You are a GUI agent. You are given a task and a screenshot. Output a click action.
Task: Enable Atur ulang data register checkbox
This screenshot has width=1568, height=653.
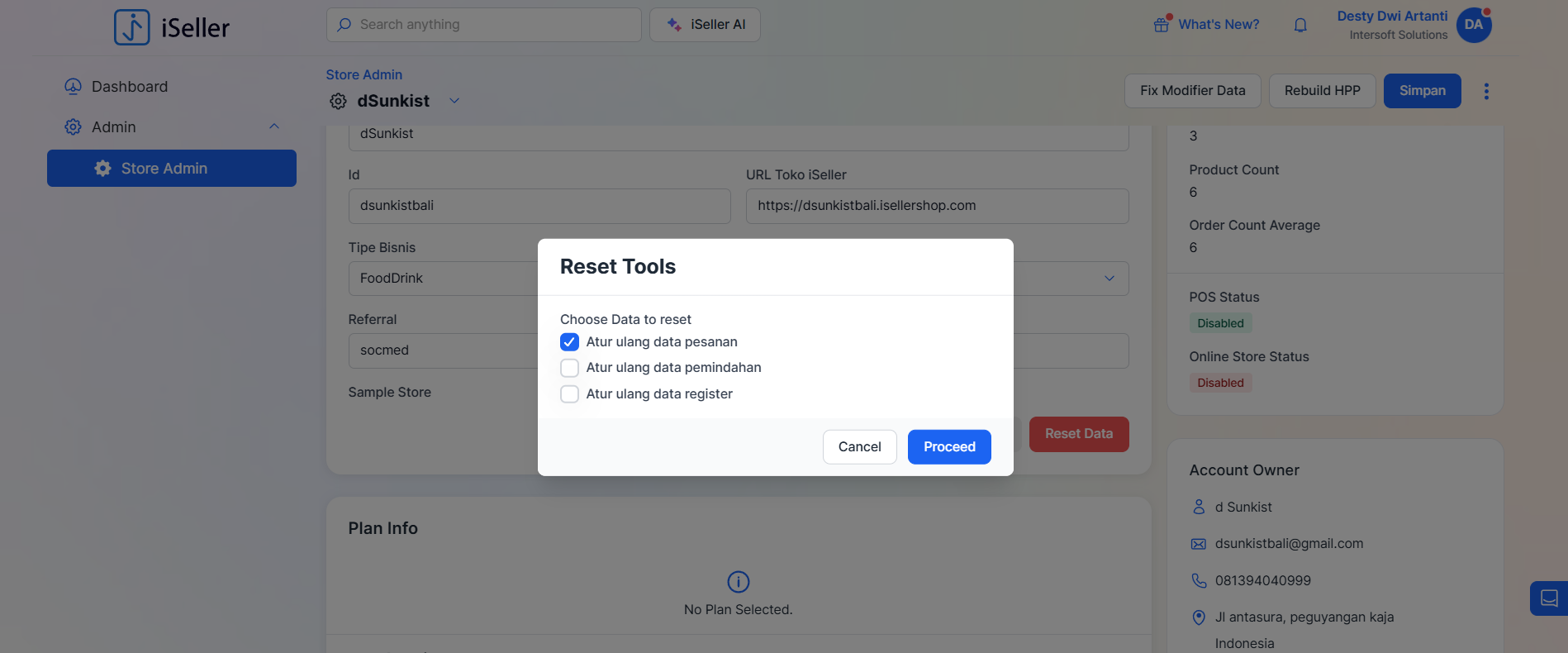[569, 394]
